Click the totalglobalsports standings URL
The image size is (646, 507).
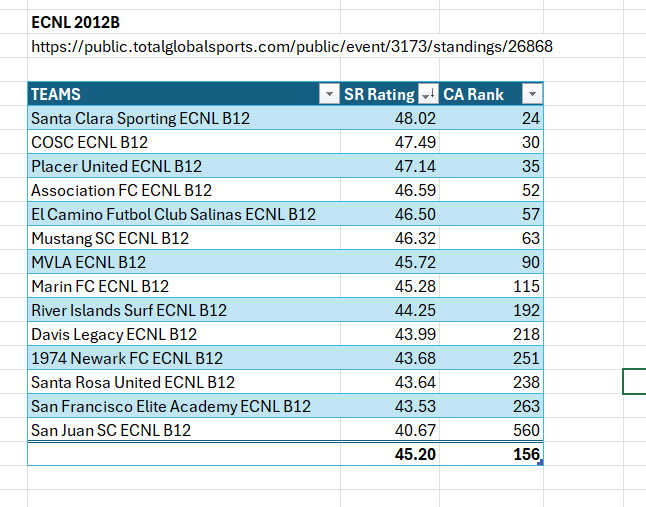(x=291, y=46)
